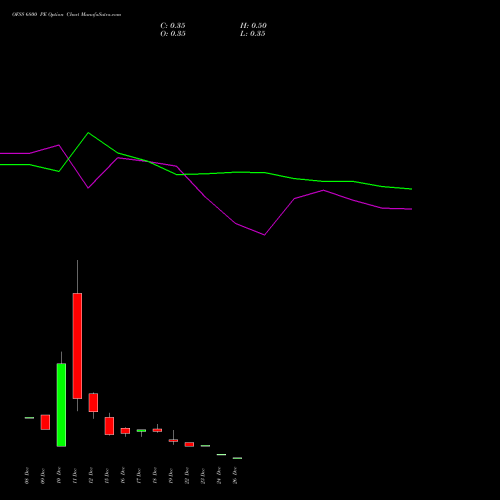500x500 pixels.
Task: Click the "15 Dec" date axis label
Action: 107,476
